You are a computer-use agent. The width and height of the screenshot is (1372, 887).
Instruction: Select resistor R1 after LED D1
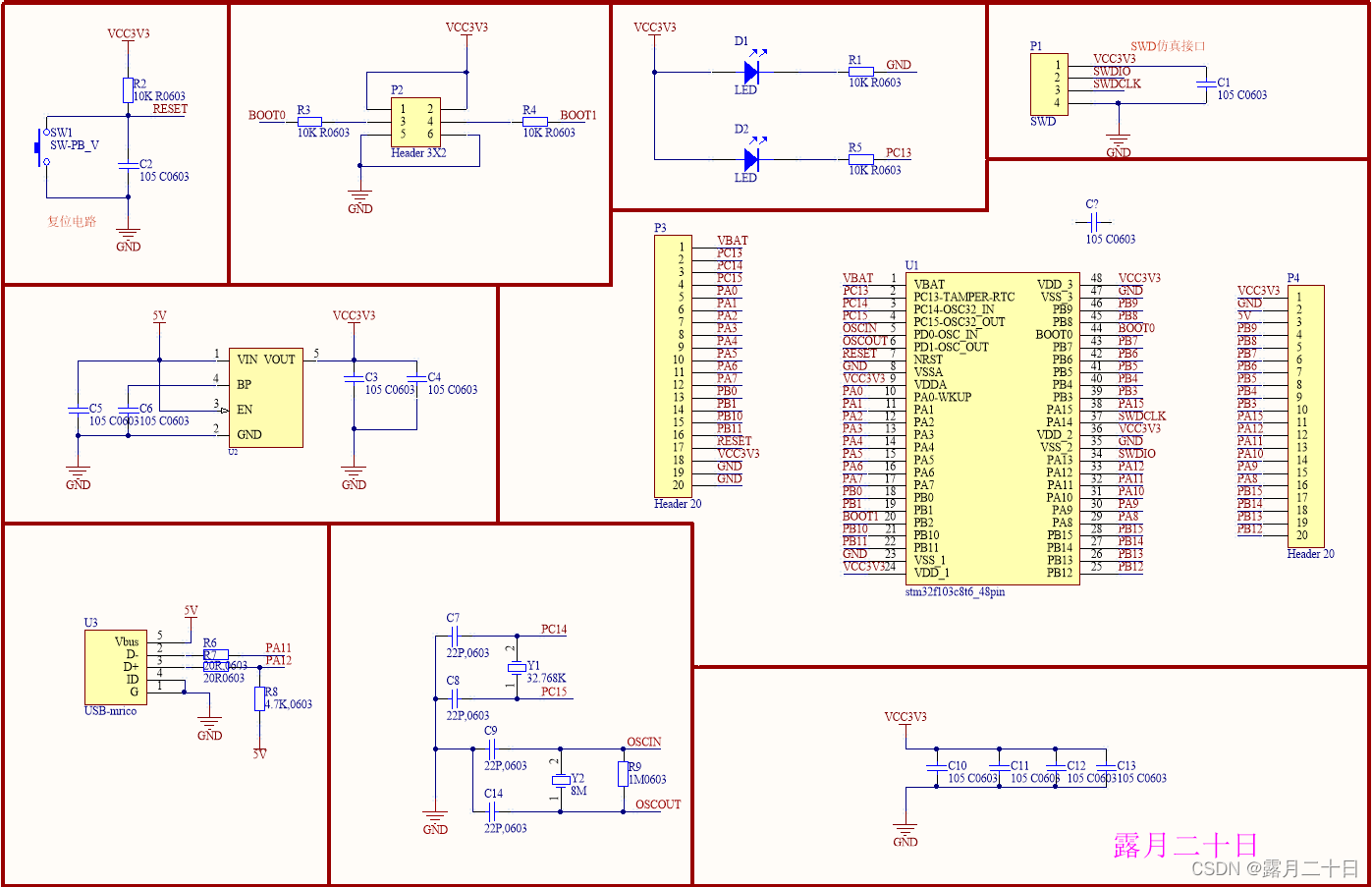point(861,72)
